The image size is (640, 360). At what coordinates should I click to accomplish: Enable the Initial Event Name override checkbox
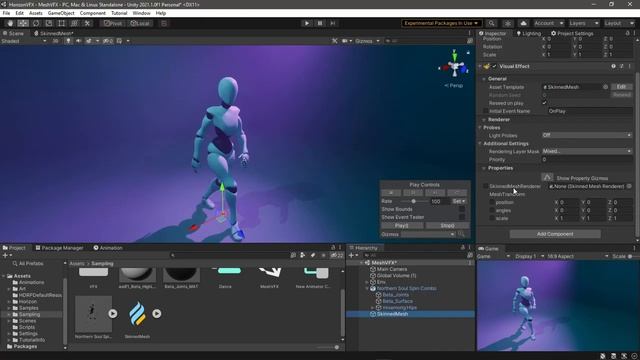485,111
